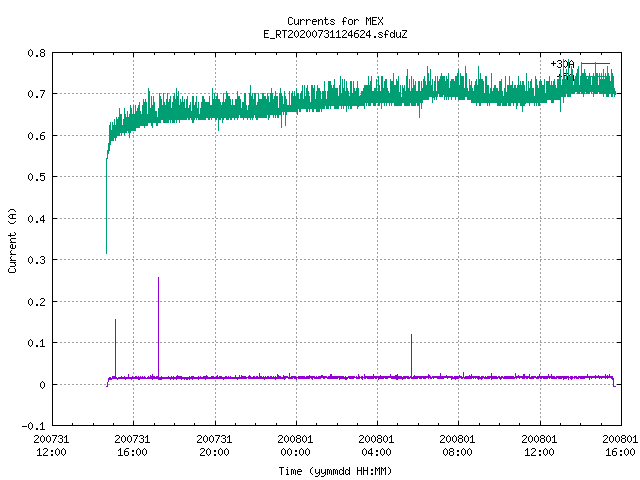640x480 pixels.
Task: Click the "200801 12:00" time axis label
Action: click(539, 446)
